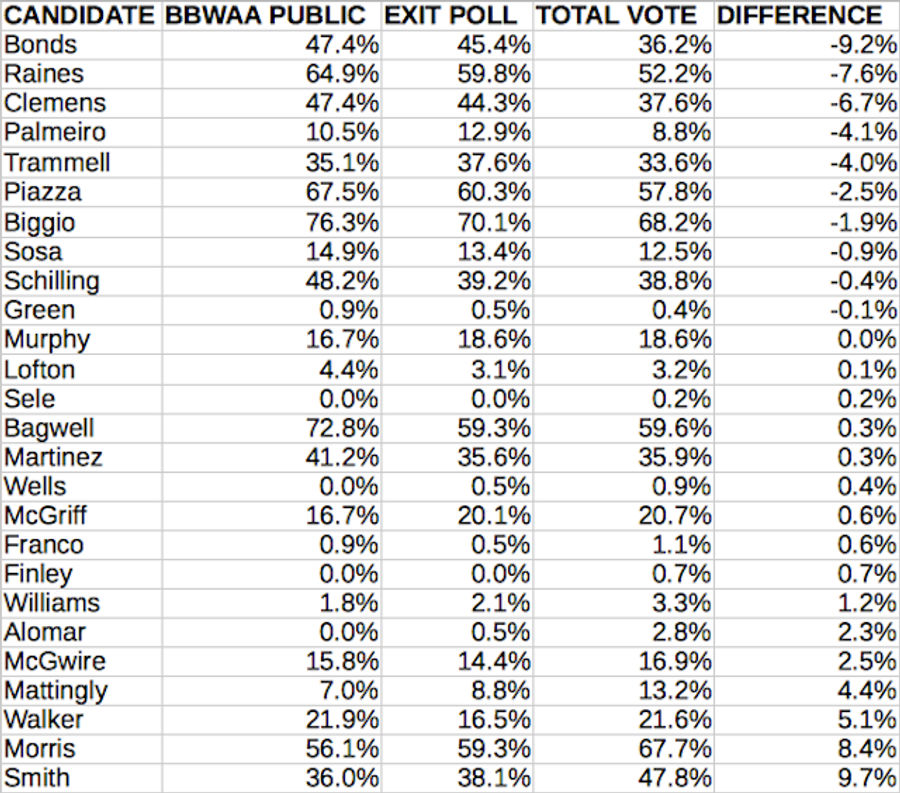Click the Bonds candidate name cell

82,45
